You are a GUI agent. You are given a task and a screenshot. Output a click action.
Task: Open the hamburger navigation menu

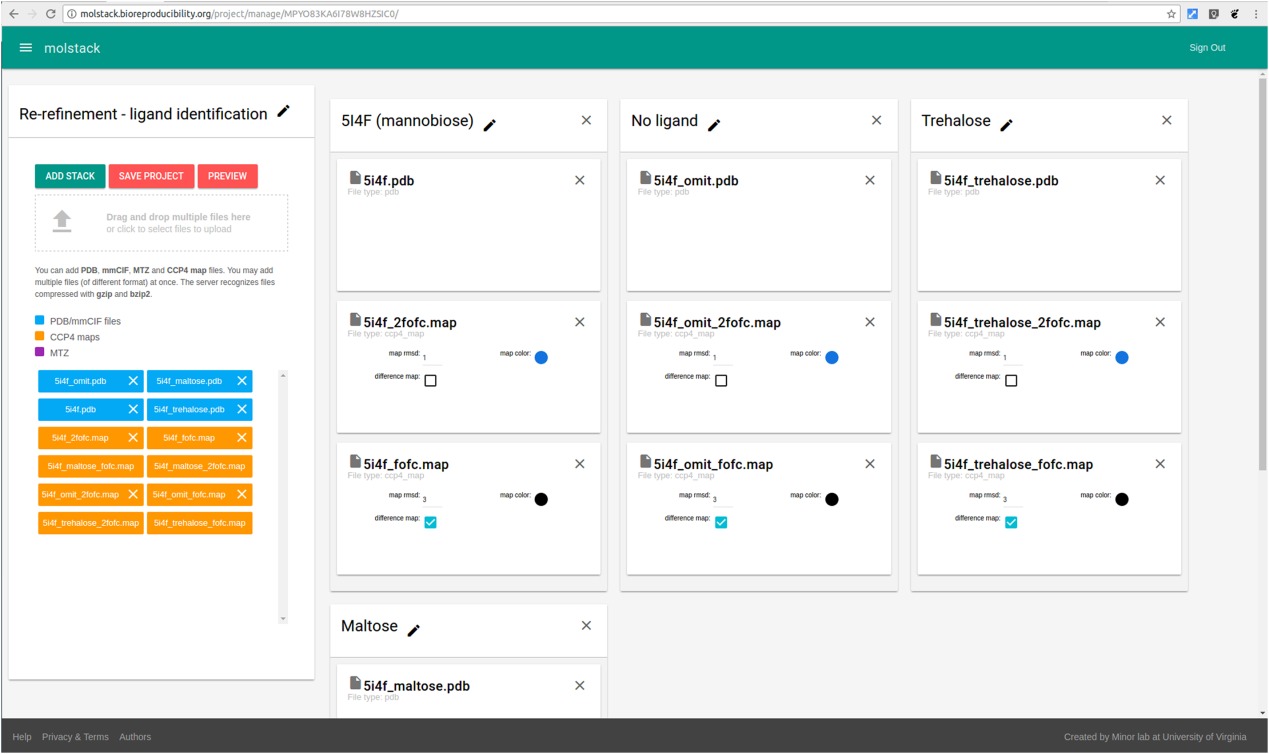pos(26,48)
